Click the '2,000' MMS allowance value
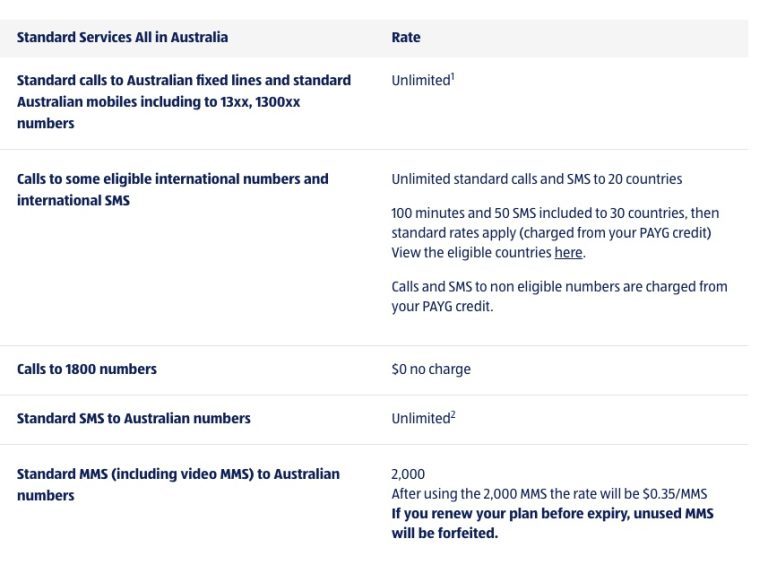 click(x=408, y=474)
